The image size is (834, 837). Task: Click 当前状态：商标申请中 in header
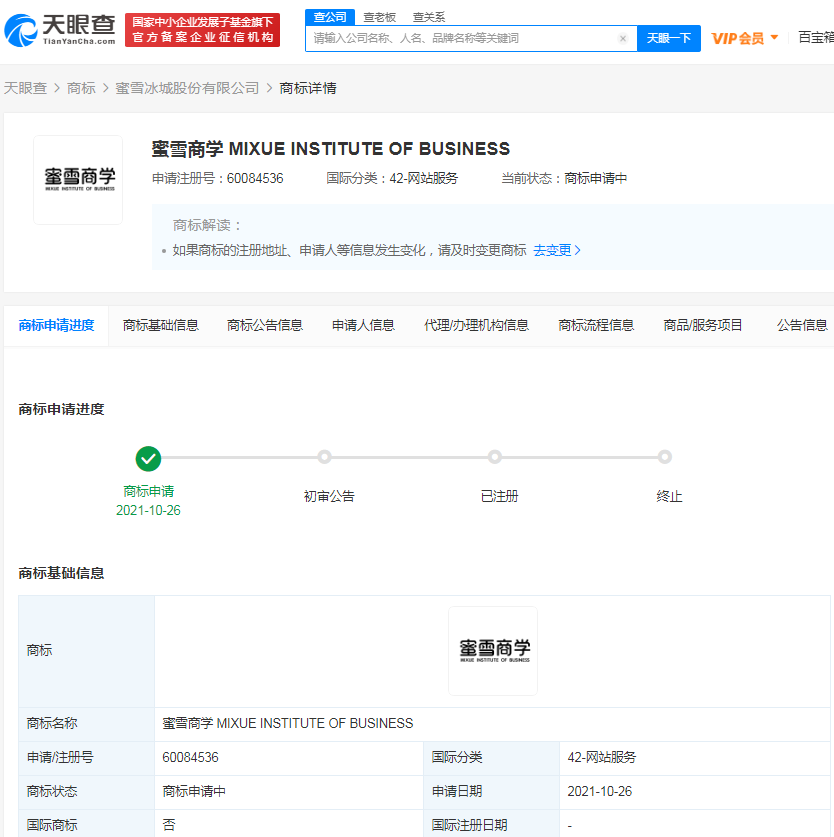(x=564, y=178)
